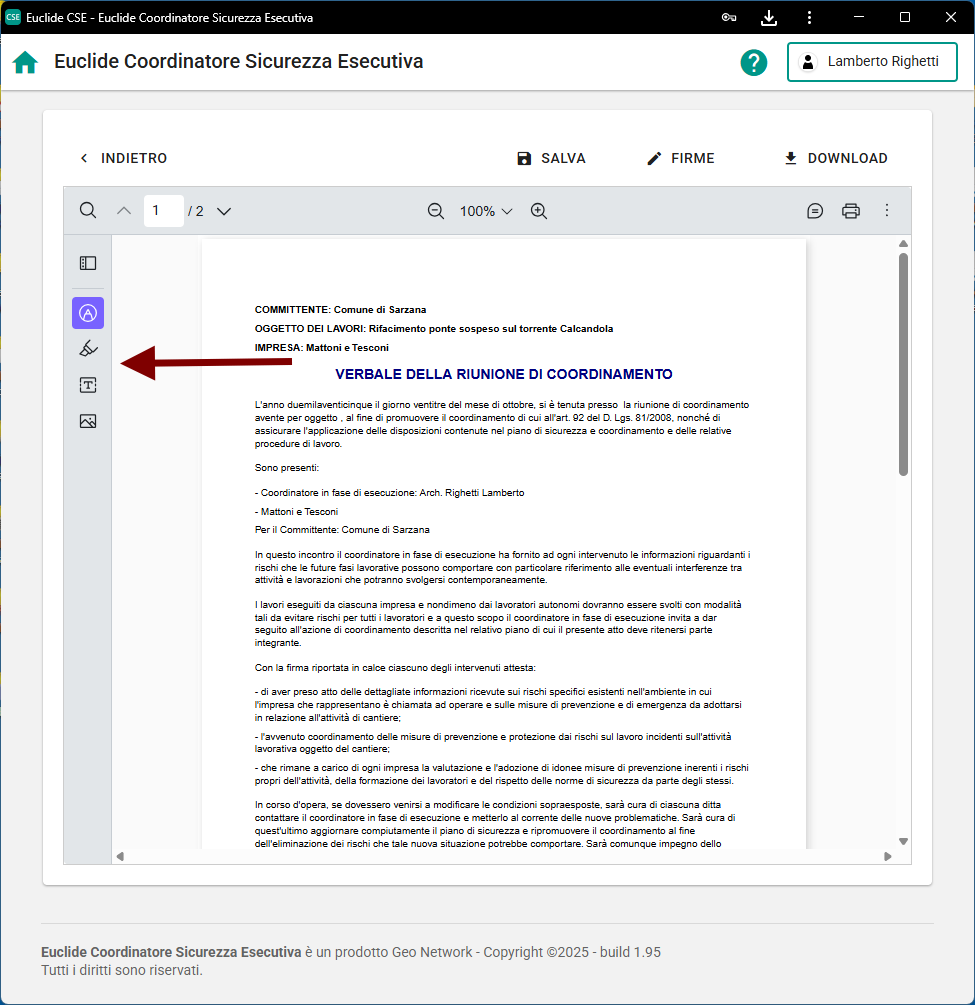Click the zoom out magnifier icon
Viewport: 975px width, 1005px height.
point(436,211)
